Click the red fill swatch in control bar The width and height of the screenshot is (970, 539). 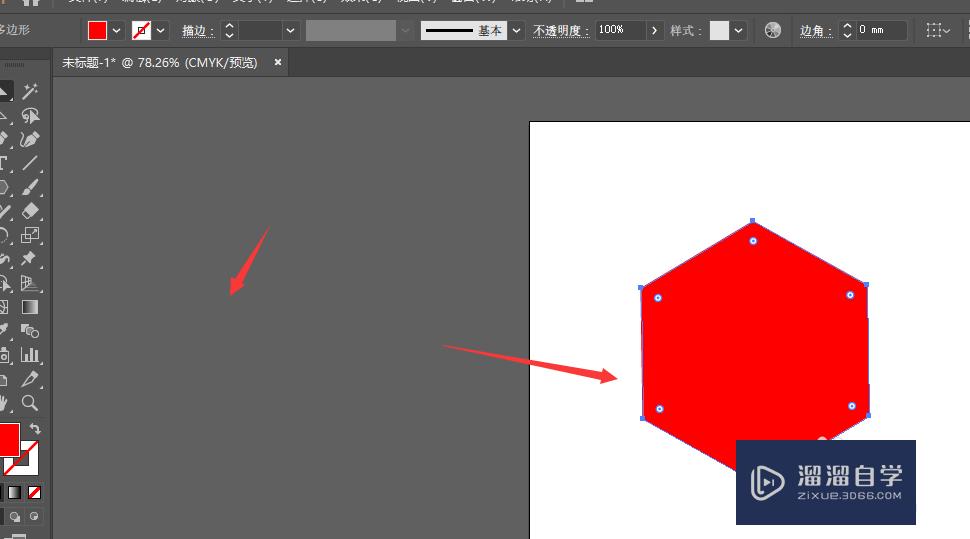click(x=97, y=30)
